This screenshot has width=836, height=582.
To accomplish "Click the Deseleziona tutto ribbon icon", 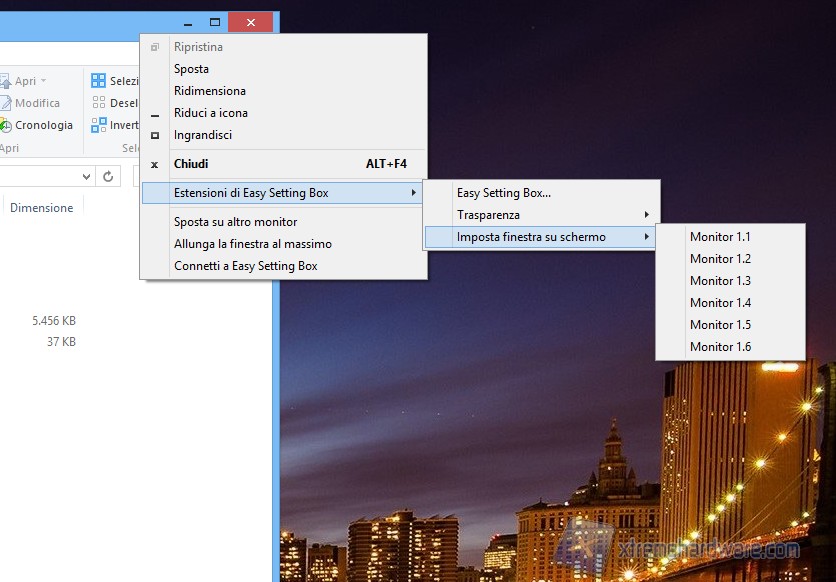I will click(99, 103).
